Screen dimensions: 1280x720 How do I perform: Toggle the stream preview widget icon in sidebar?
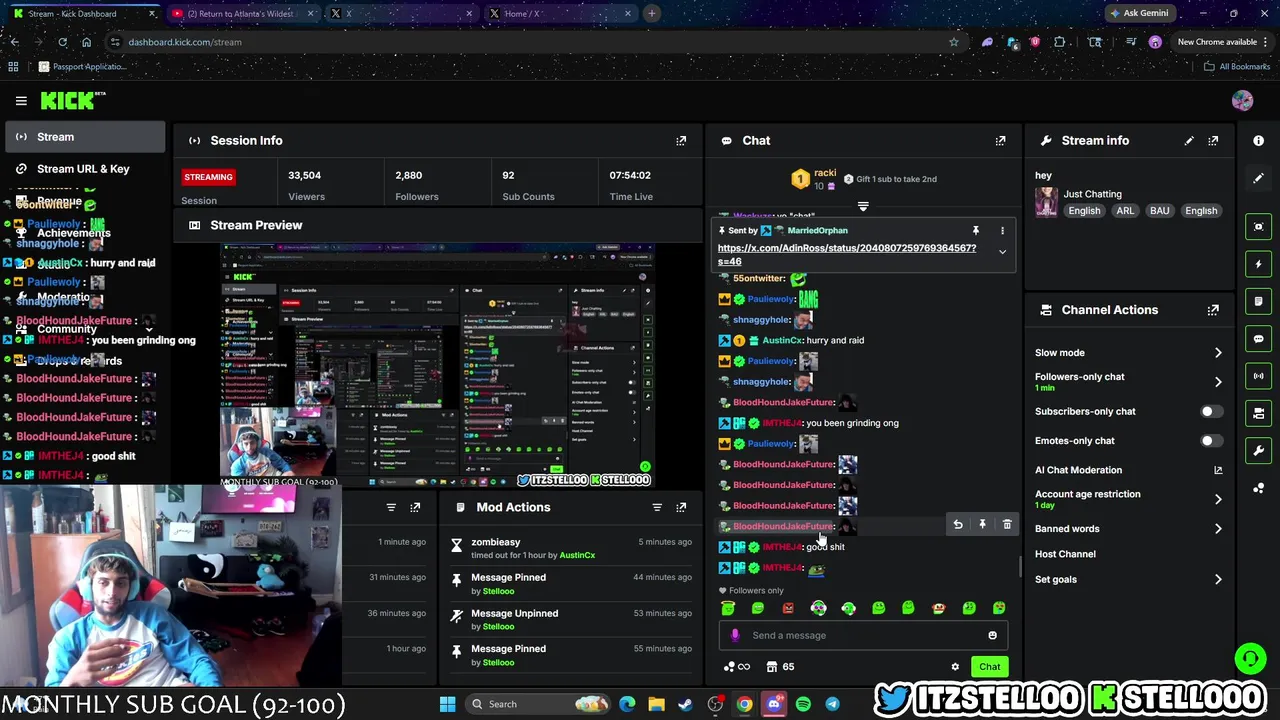(1258, 227)
